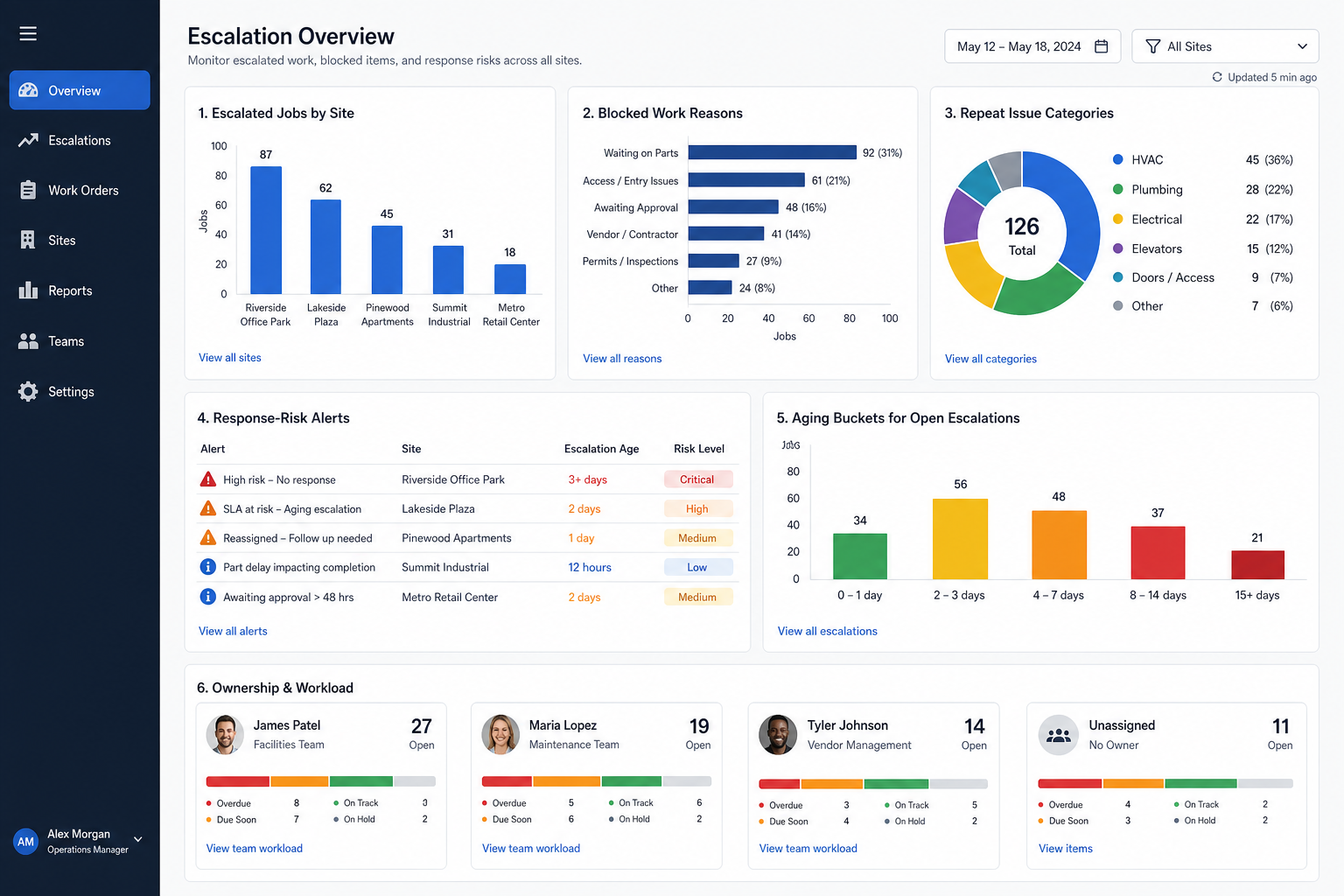Click the Escalations trend arrow icon
This screenshot has width=1344, height=896.
pyautogui.click(x=28, y=140)
